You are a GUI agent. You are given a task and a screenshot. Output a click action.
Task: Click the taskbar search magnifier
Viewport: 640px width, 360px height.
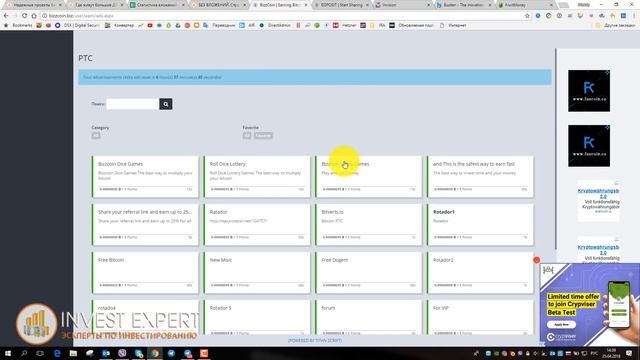tap(24, 353)
